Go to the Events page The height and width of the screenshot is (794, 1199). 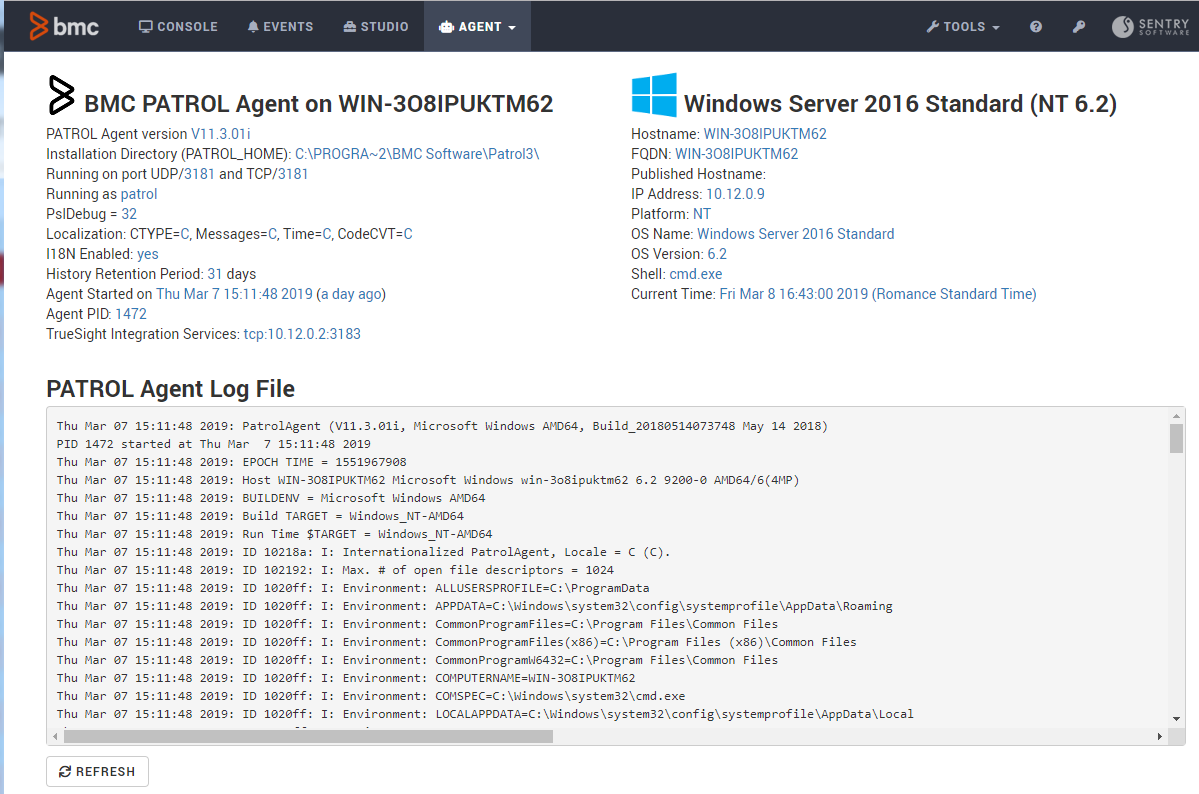point(280,27)
